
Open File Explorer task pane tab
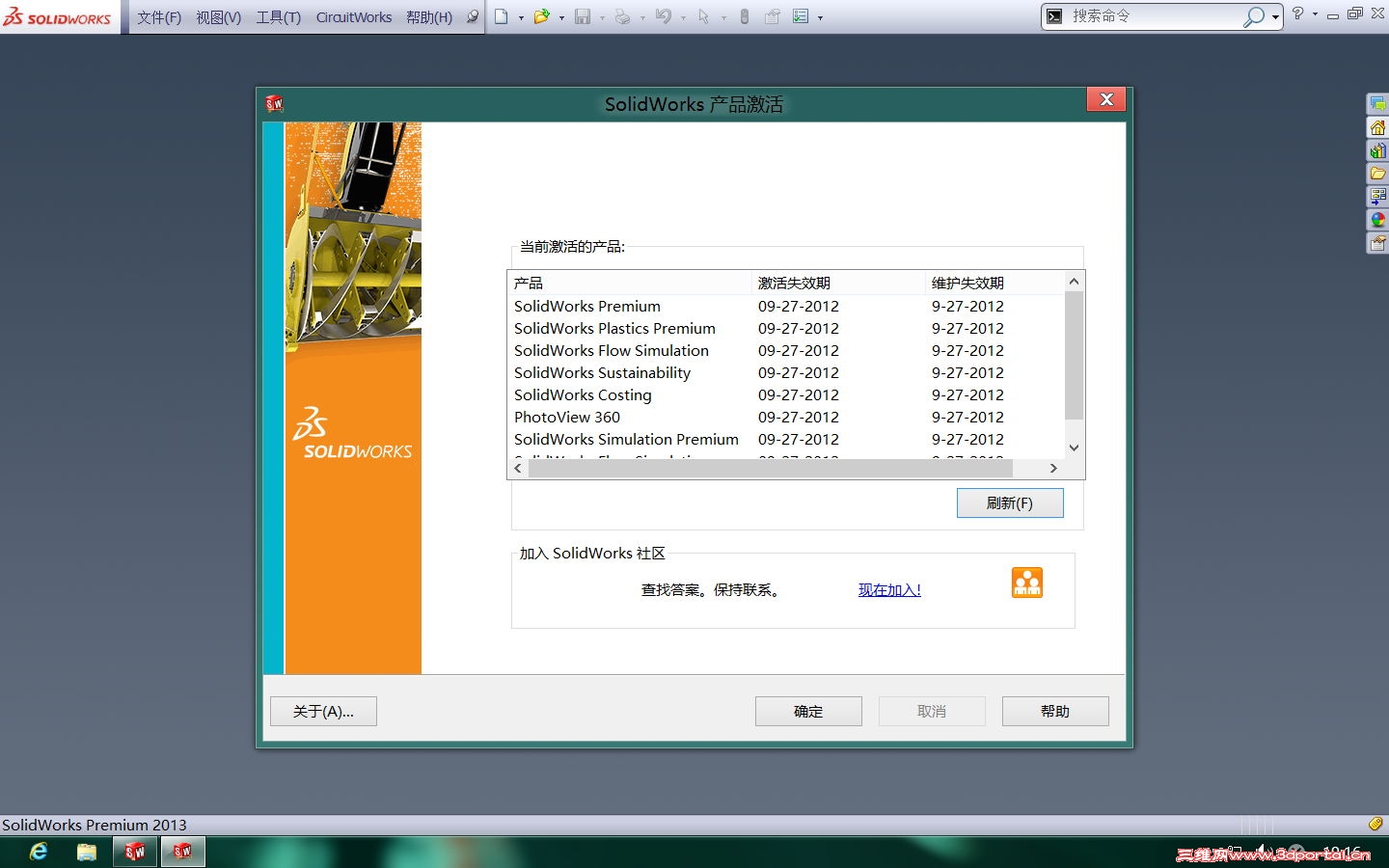point(1377,174)
